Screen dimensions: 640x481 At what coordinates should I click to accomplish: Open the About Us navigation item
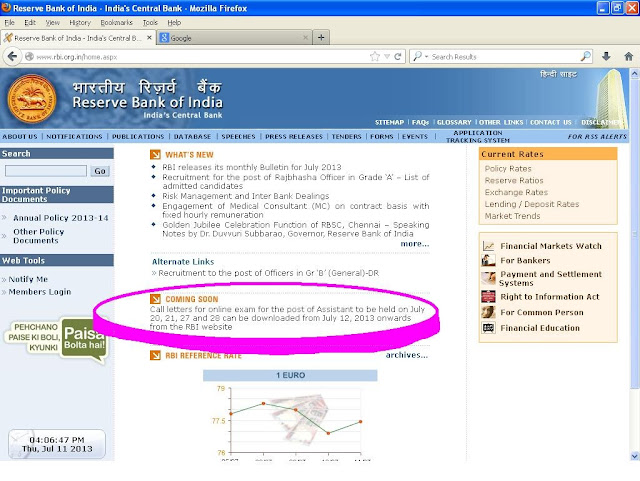click(20, 136)
